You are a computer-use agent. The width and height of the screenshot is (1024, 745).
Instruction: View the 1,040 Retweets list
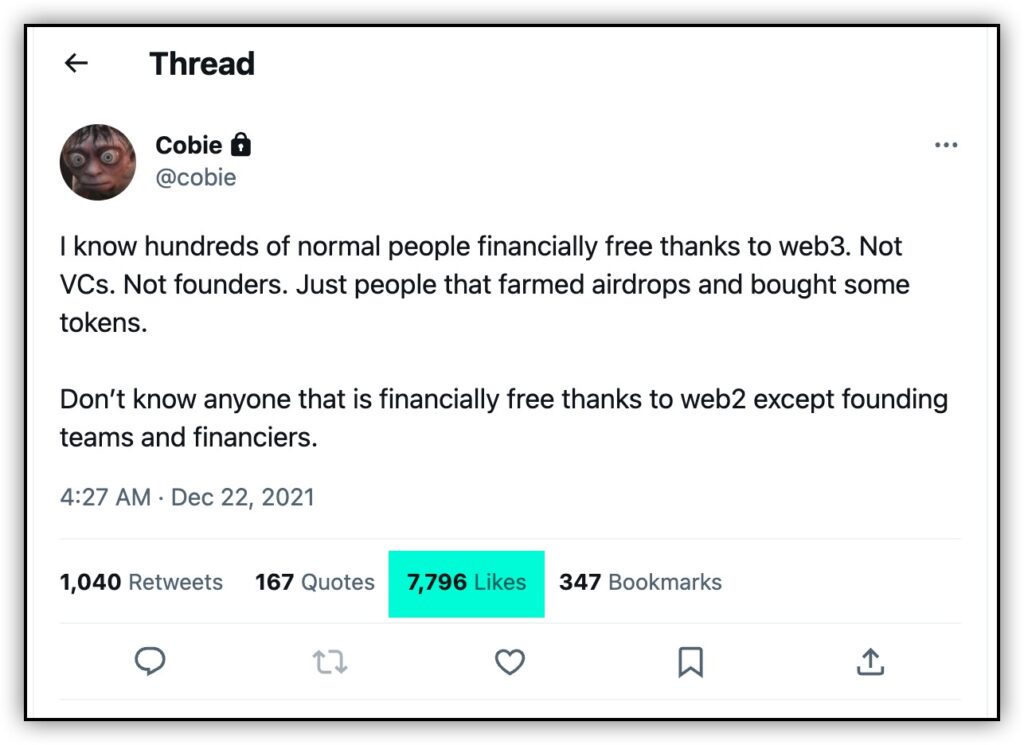[x=141, y=582]
